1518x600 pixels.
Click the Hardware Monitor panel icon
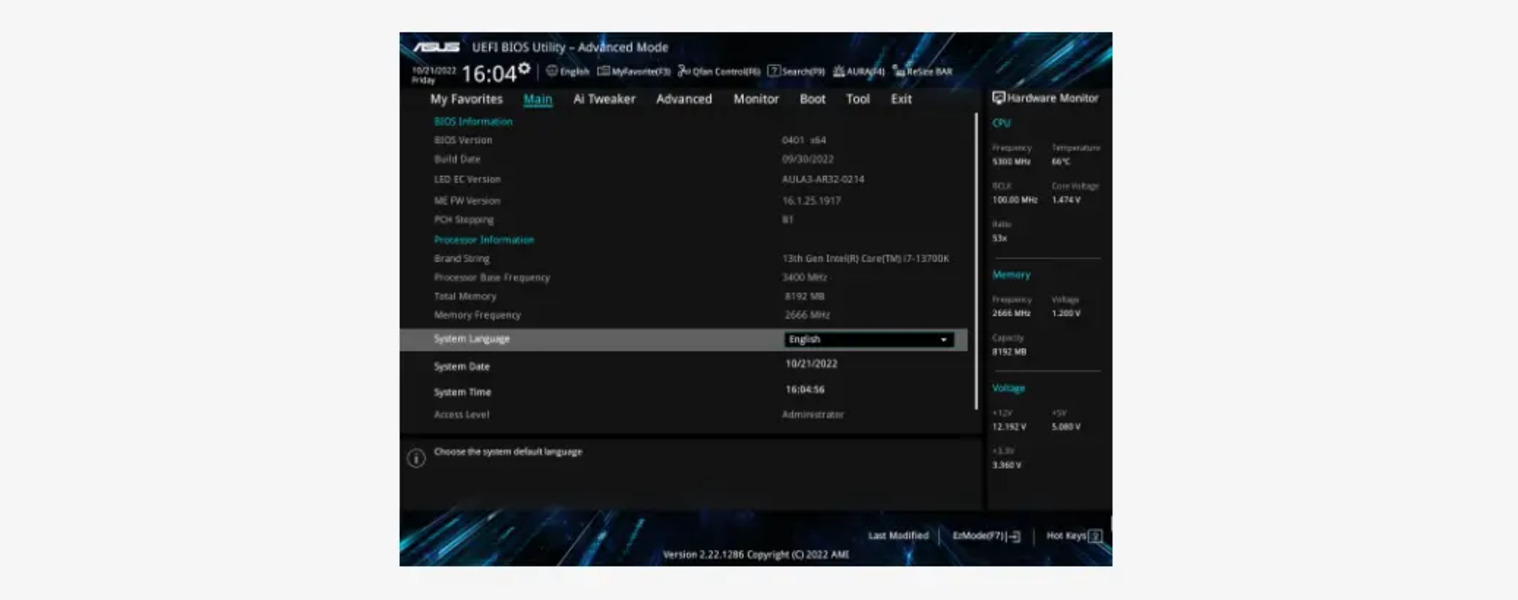[998, 98]
